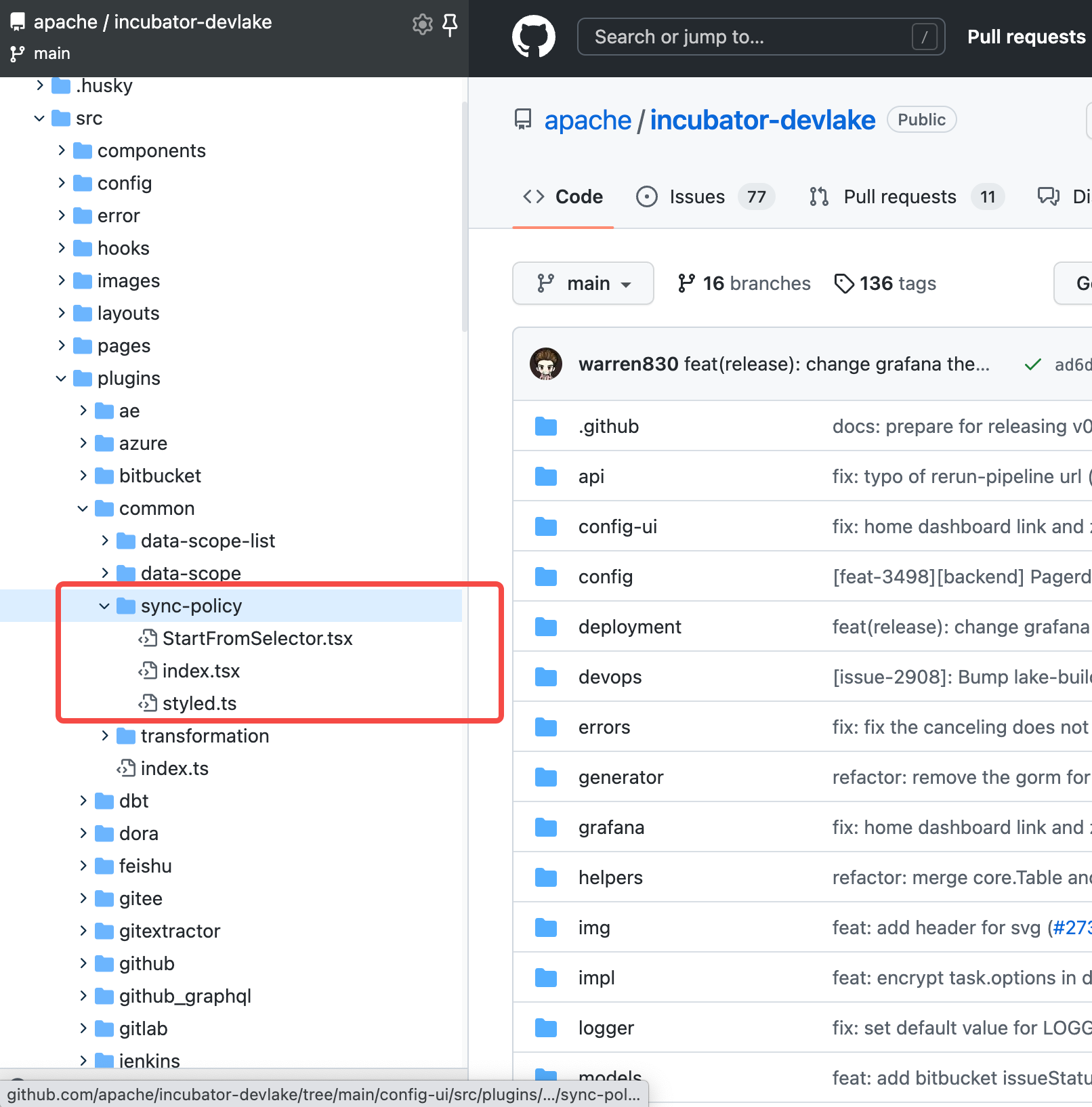Pin the Octotree sidebar
Viewport: 1092px width, 1107px height.
tap(450, 24)
